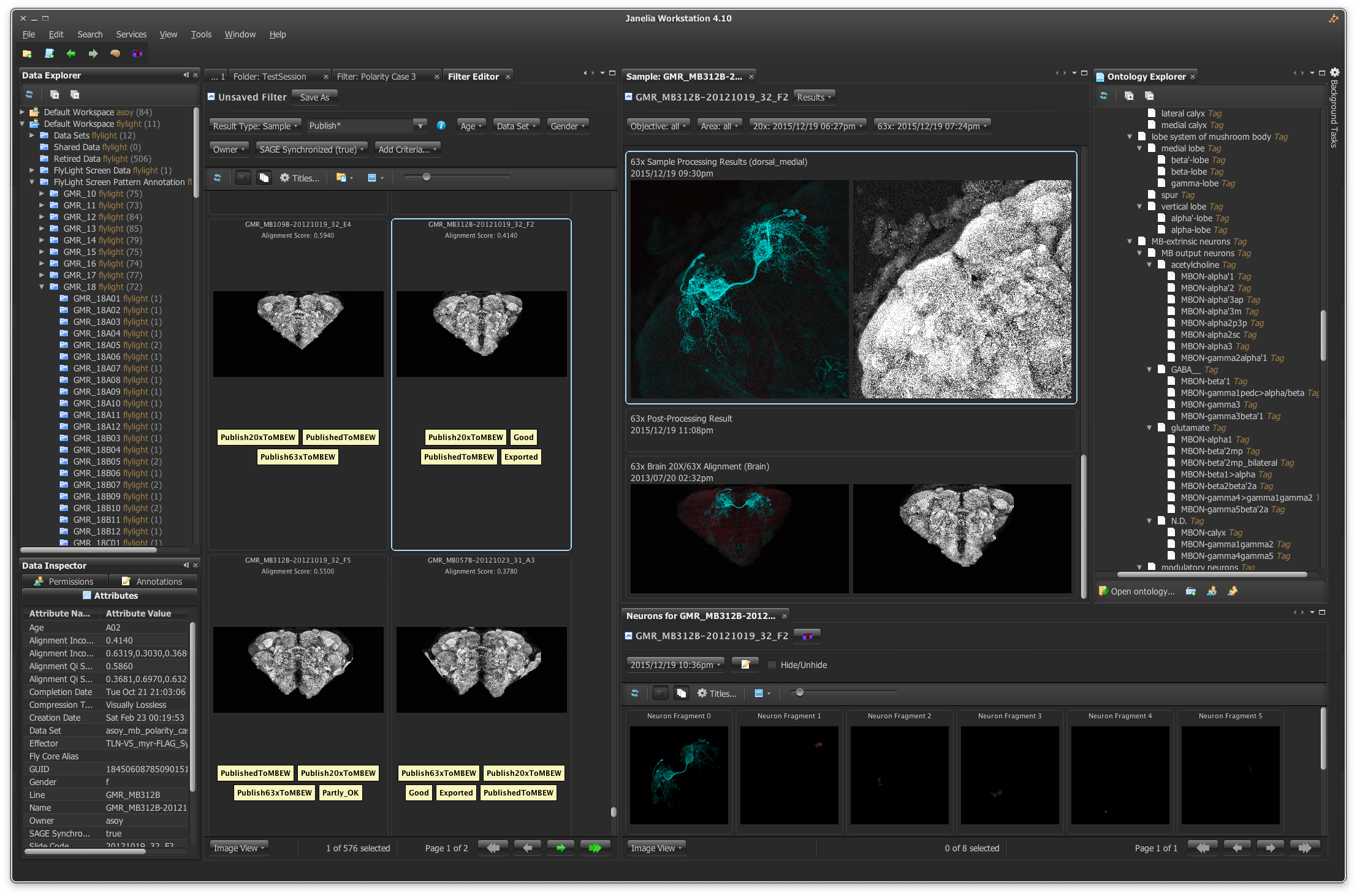Screen dimensions: 1357x896
Task: Expand the GMR_10 flylight folder
Action: pyautogui.click(x=42, y=194)
